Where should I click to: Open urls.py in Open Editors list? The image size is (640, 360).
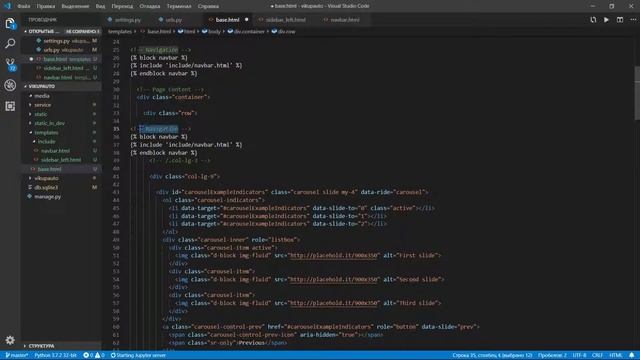61,50
